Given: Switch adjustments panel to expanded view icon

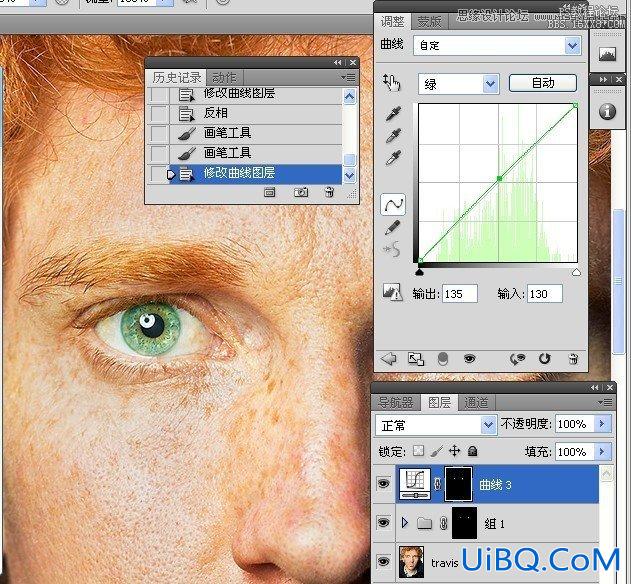Looking at the screenshot, I should (x=416, y=359).
